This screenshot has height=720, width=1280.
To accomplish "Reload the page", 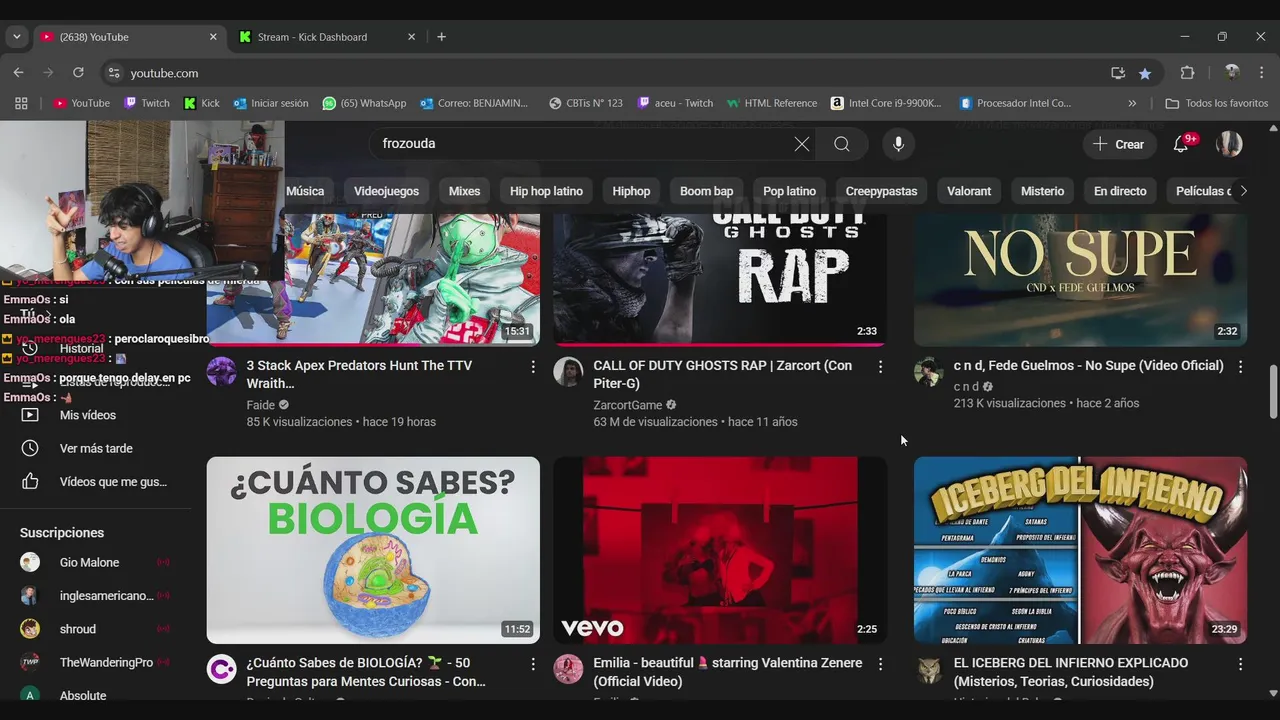I will 78,73.
